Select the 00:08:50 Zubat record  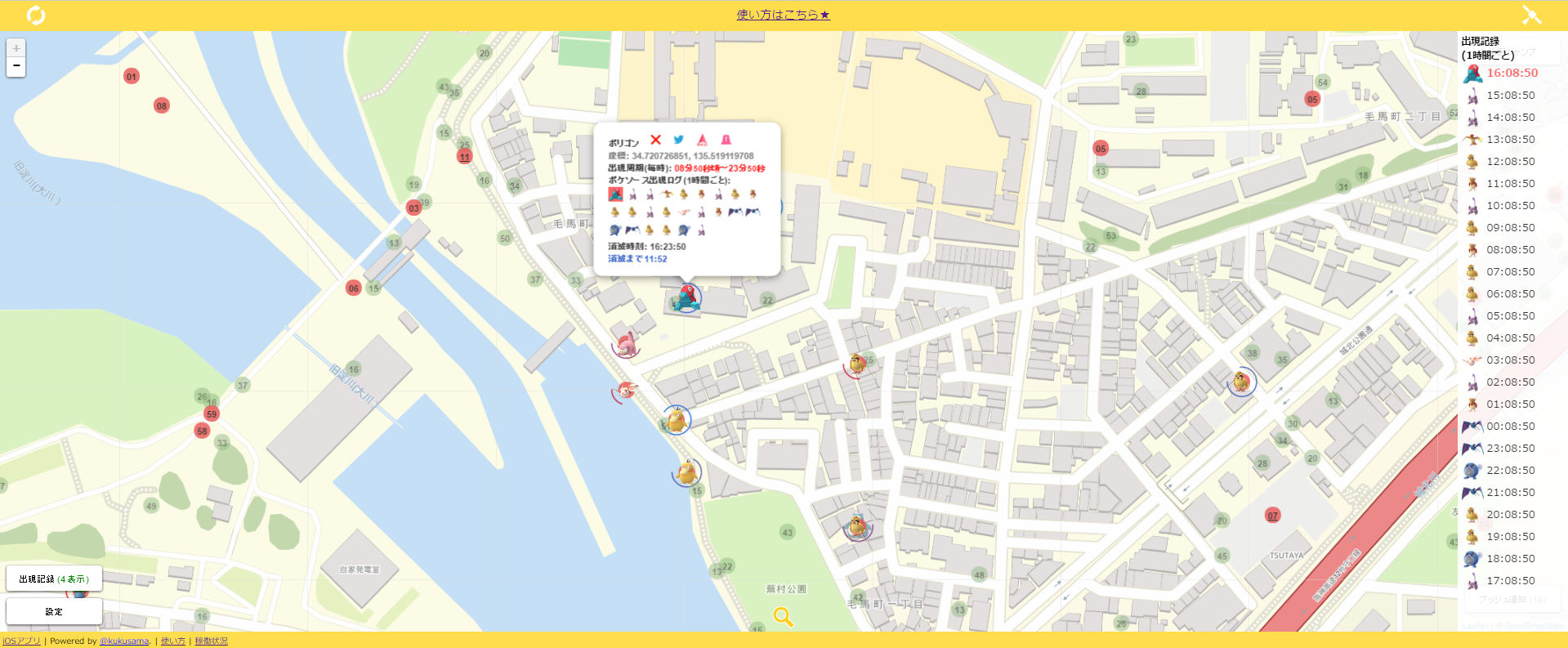pyautogui.click(x=1501, y=426)
